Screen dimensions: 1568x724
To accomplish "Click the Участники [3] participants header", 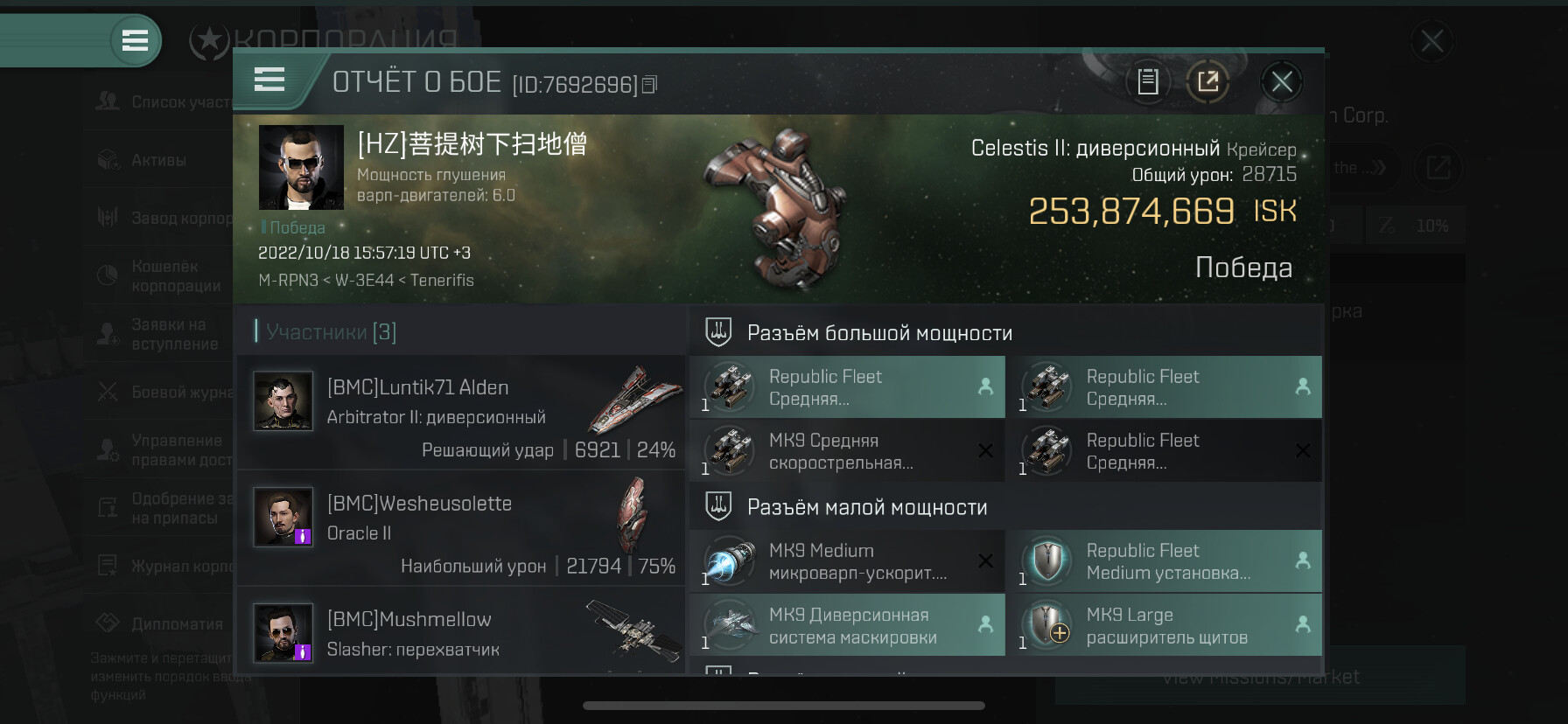I will [331, 332].
